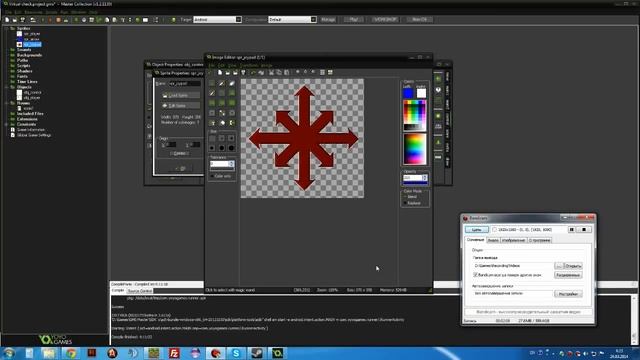Viewport: 640px width, 360px height.
Task: Open FileZilla from the taskbar
Action: click(x=175, y=353)
